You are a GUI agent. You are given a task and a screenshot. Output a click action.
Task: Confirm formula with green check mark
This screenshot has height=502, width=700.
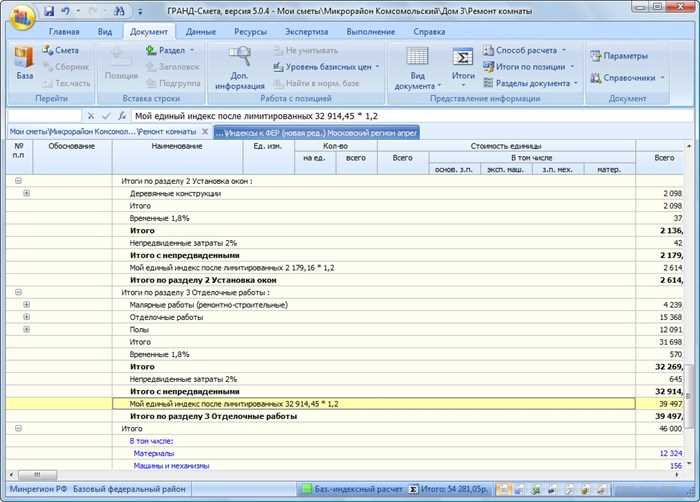[105, 116]
